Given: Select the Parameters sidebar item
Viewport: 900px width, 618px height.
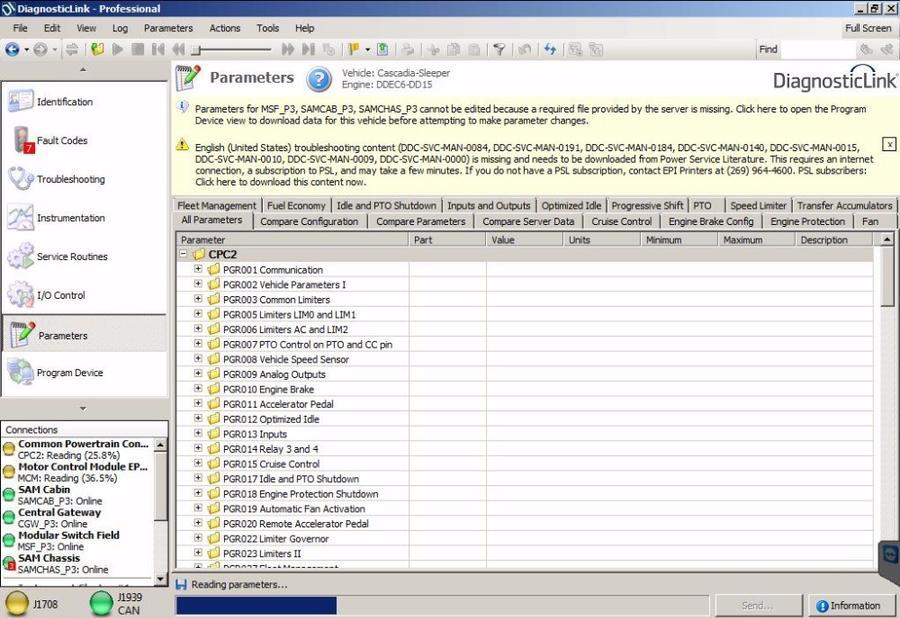Looking at the screenshot, I should pos(84,335).
